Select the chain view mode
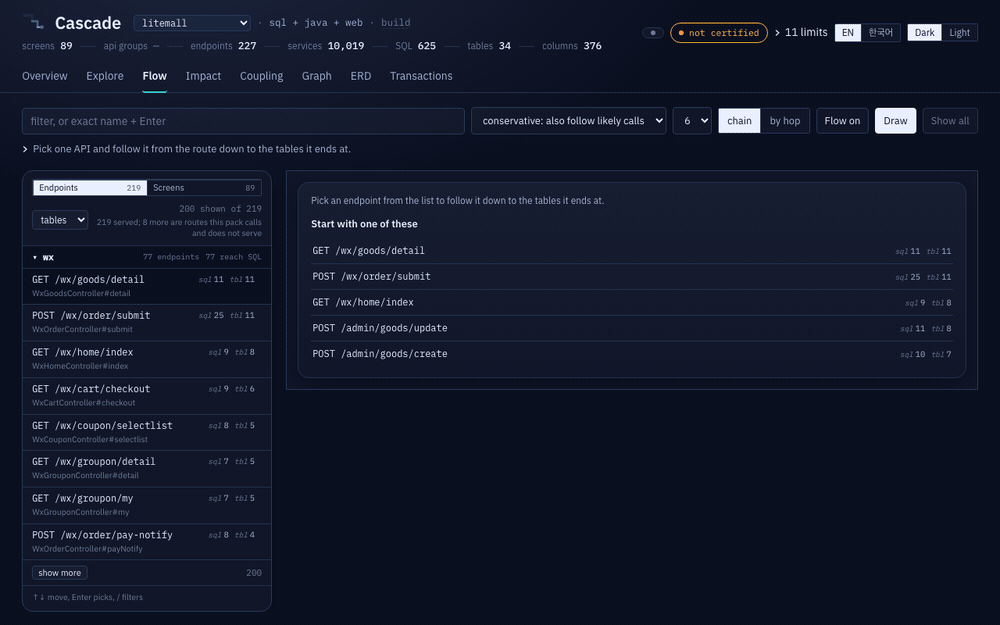This screenshot has height=625, width=1000. [x=739, y=121]
